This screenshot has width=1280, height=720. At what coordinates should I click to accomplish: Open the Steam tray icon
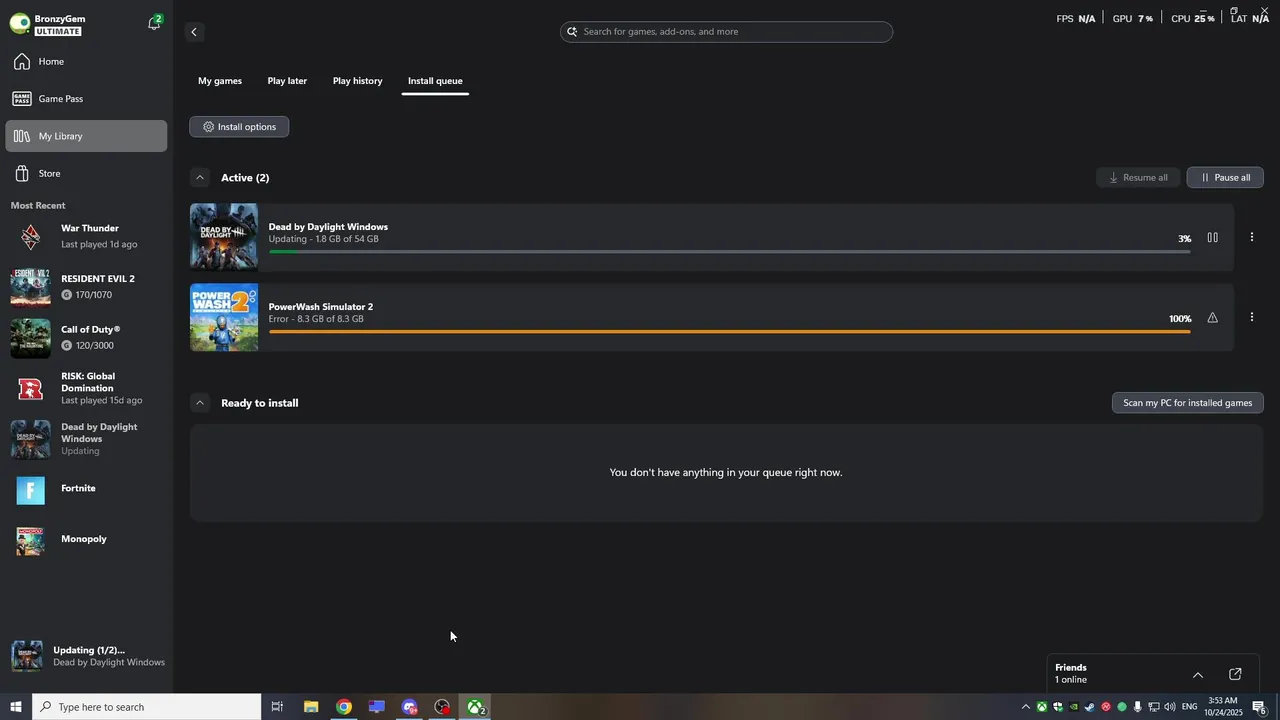coord(1090,707)
